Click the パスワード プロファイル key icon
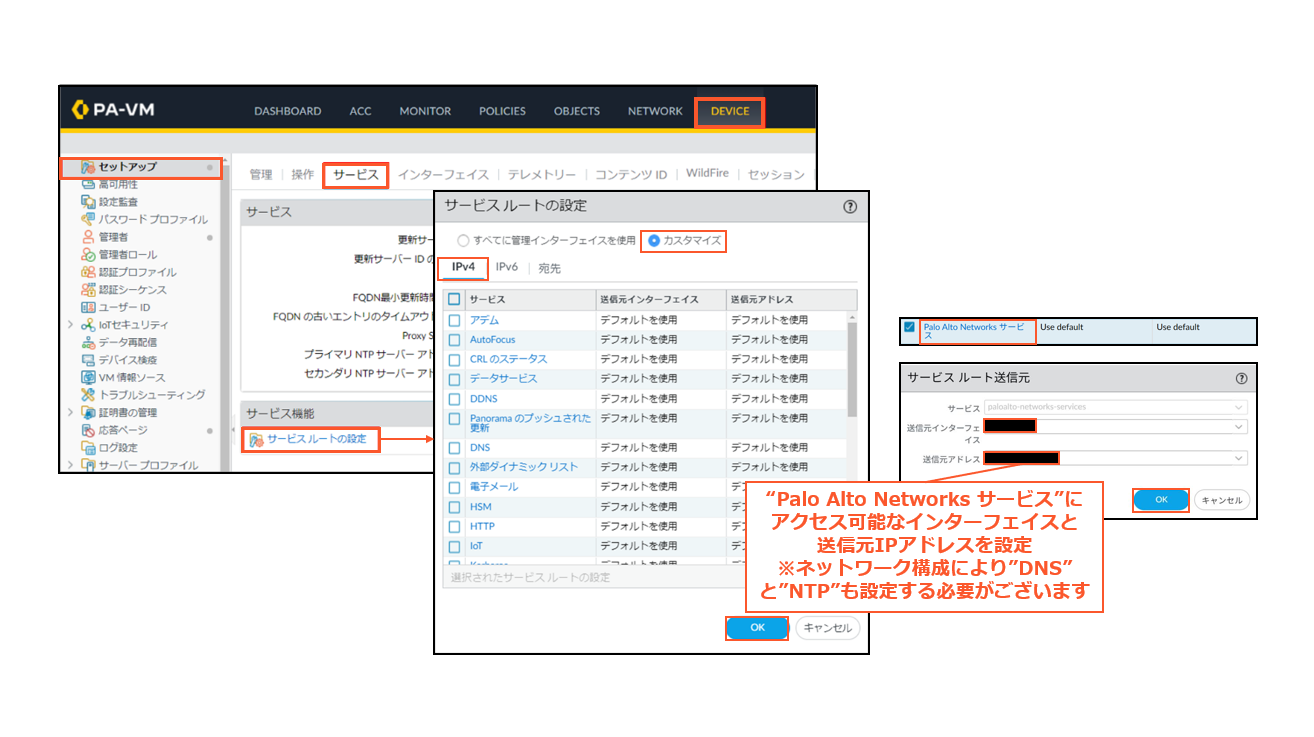The image size is (1314, 737). pos(88,219)
